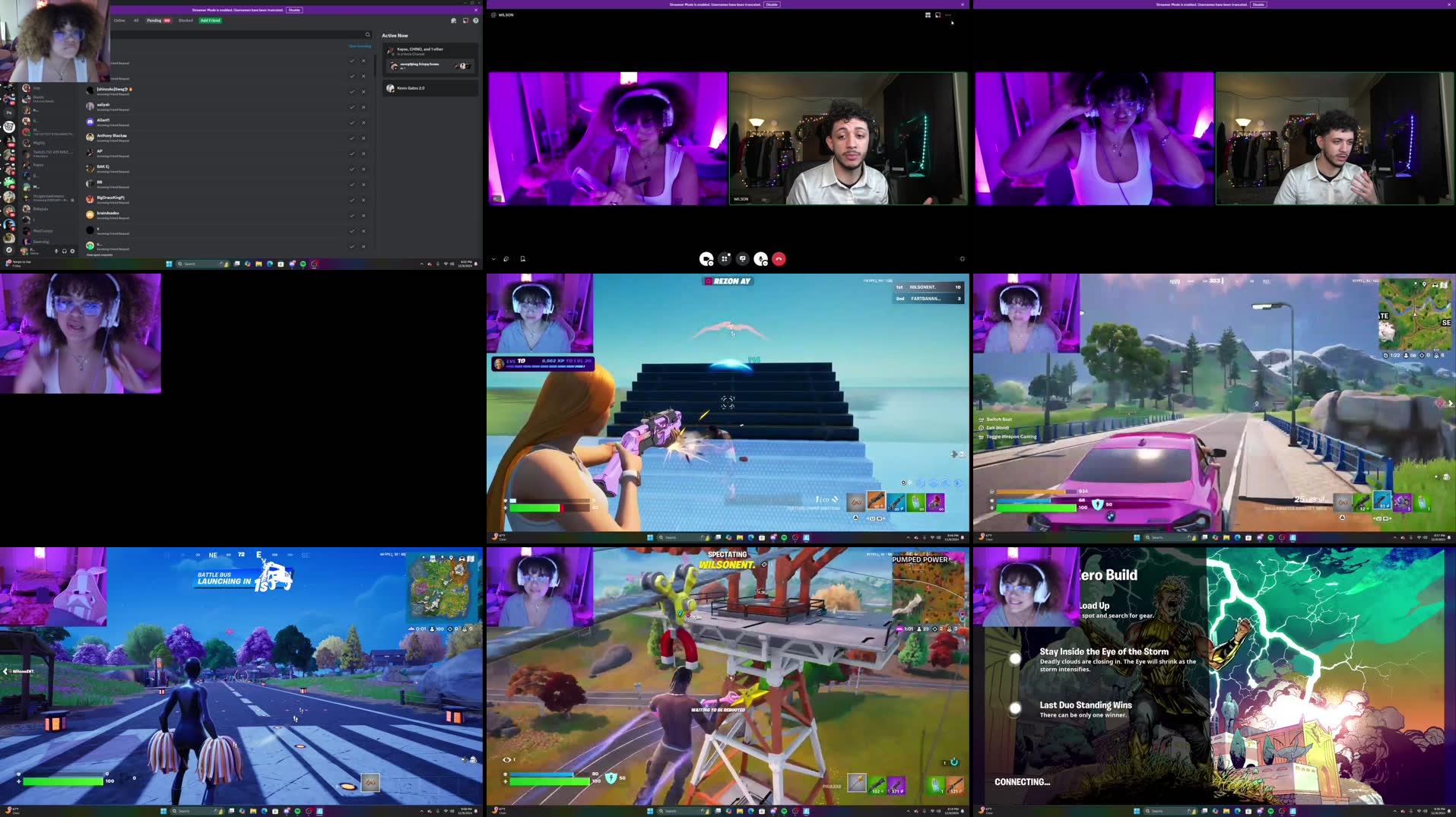Disable Streamer Mode in WILSON call banner
Image resolution: width=1456 pixels, height=817 pixels.
click(x=772, y=5)
